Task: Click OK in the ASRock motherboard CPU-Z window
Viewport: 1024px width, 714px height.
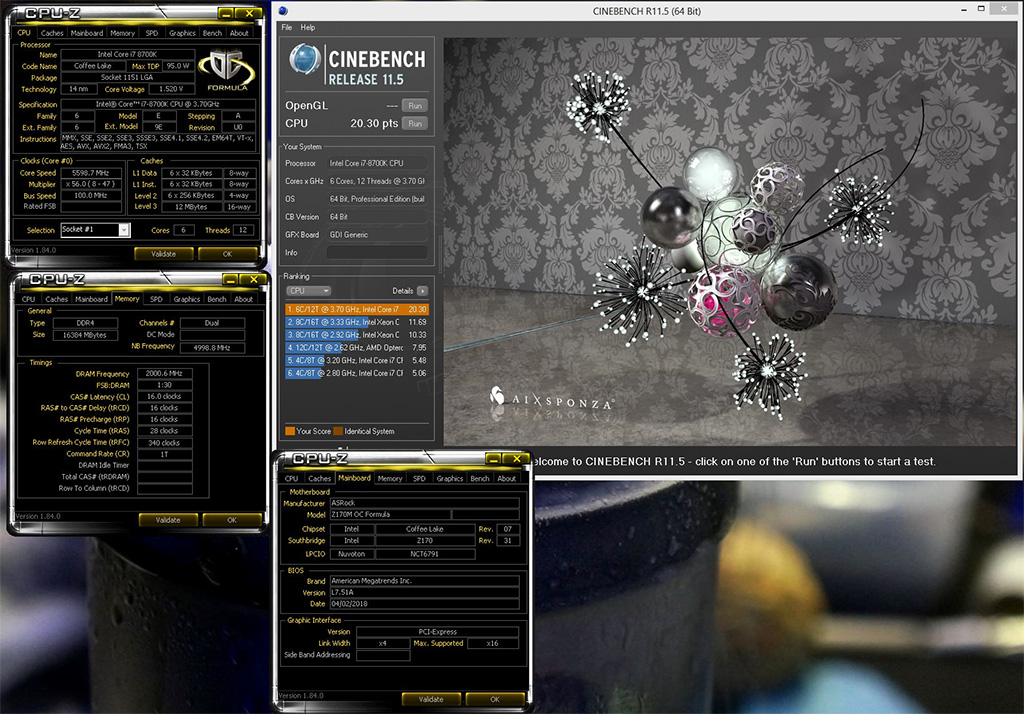Action: (495, 700)
